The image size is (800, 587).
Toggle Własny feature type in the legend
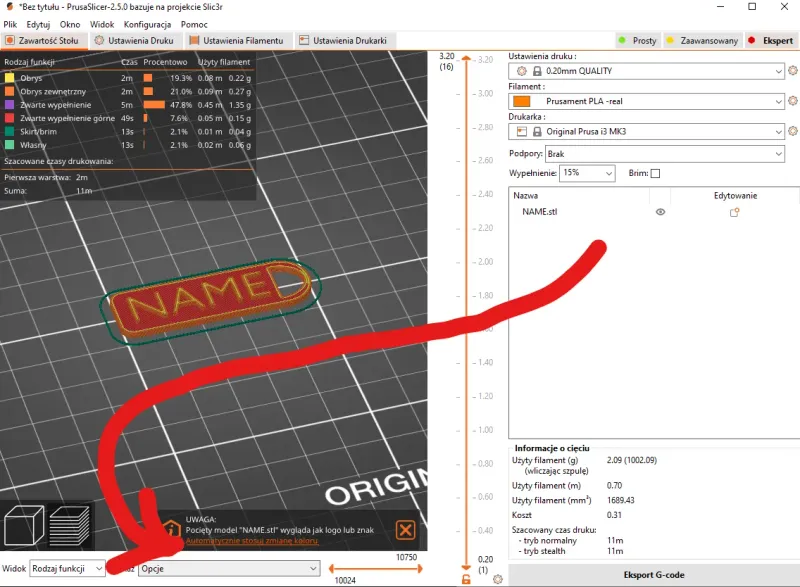[x=33, y=145]
